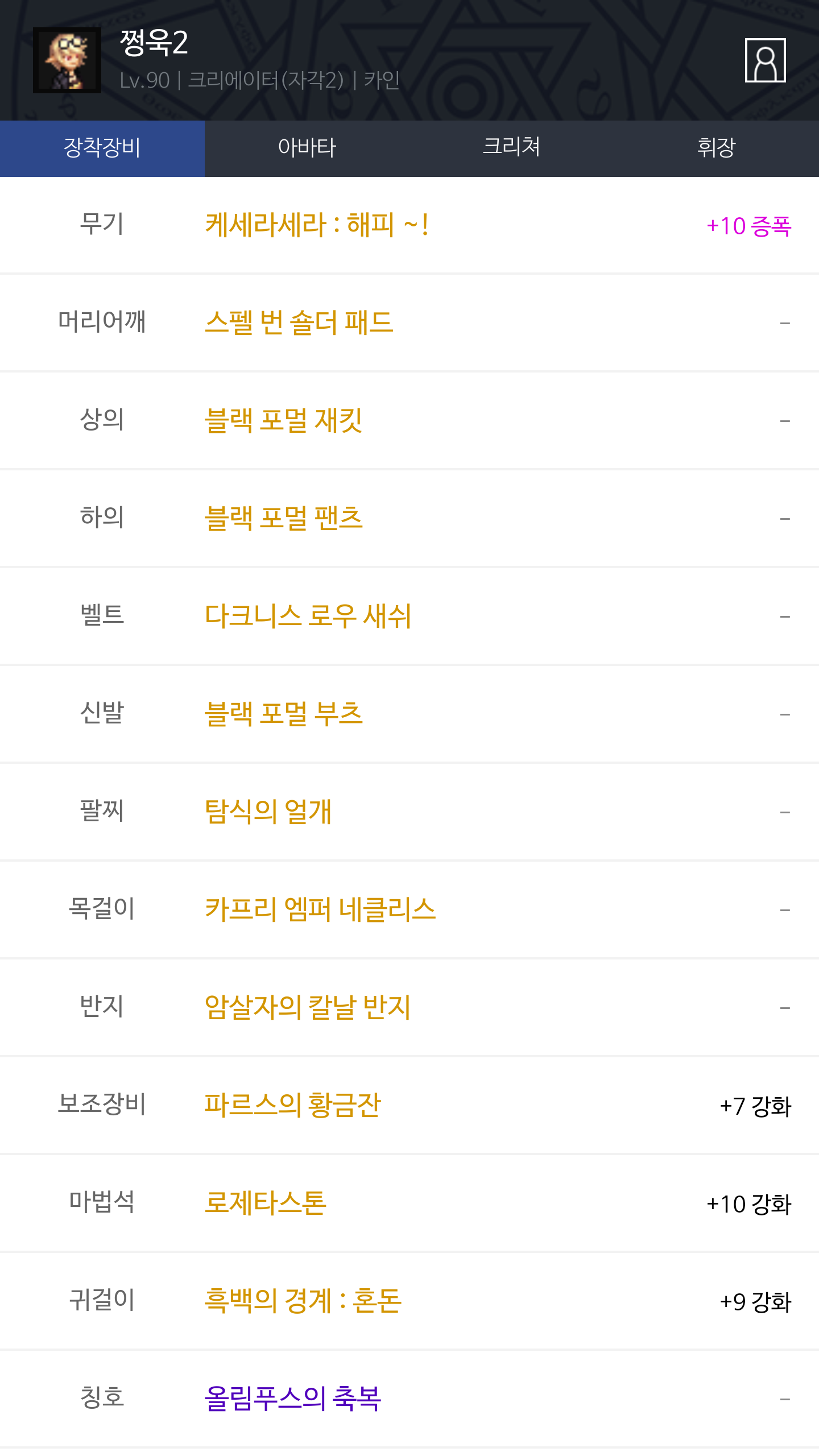The width and height of the screenshot is (819, 1456).
Task: Click the 흑백의 경계 : 혼돈 earring
Action: [x=303, y=1301]
